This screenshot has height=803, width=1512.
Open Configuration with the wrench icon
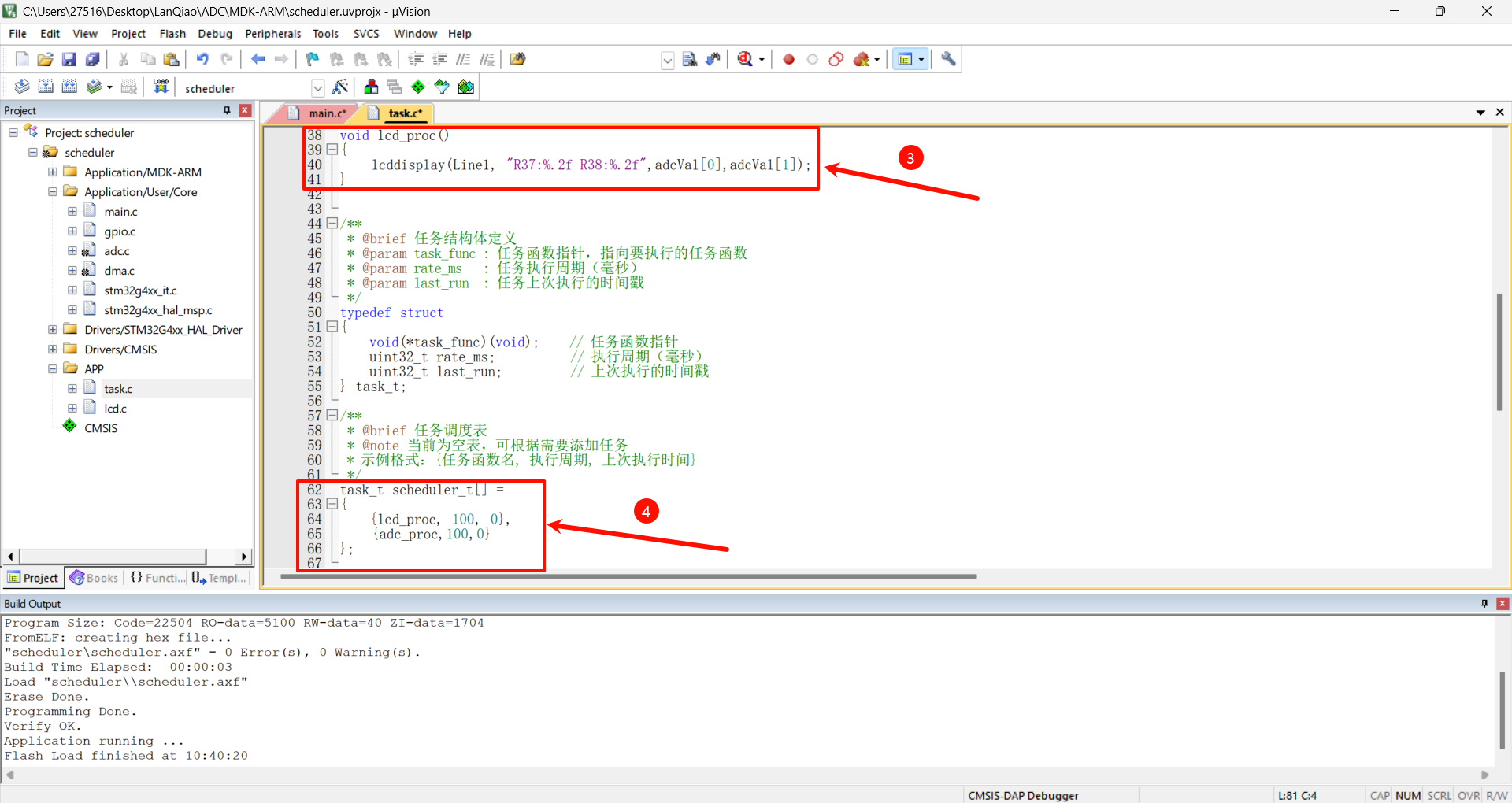(x=948, y=59)
